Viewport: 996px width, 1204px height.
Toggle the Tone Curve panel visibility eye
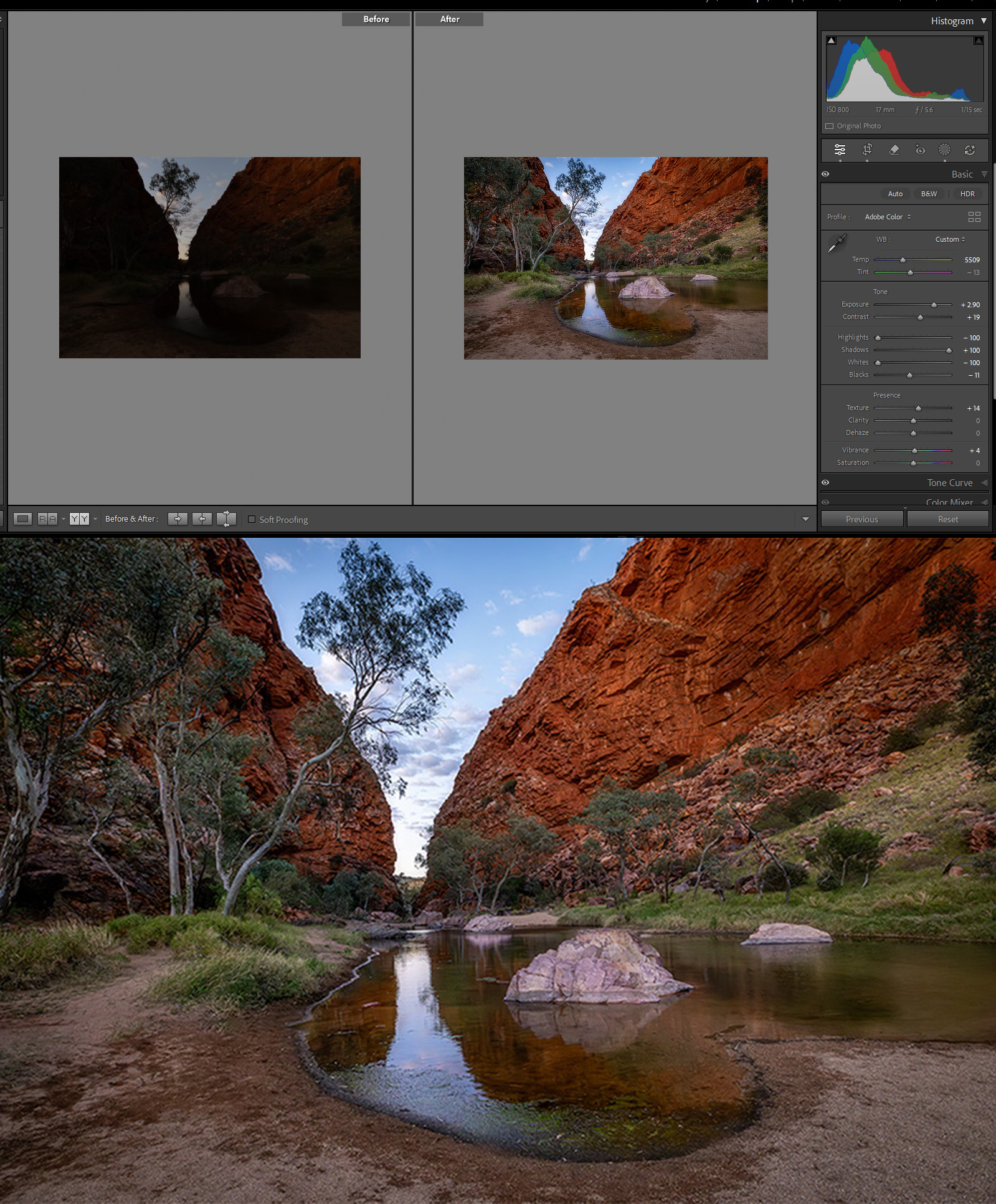825,482
